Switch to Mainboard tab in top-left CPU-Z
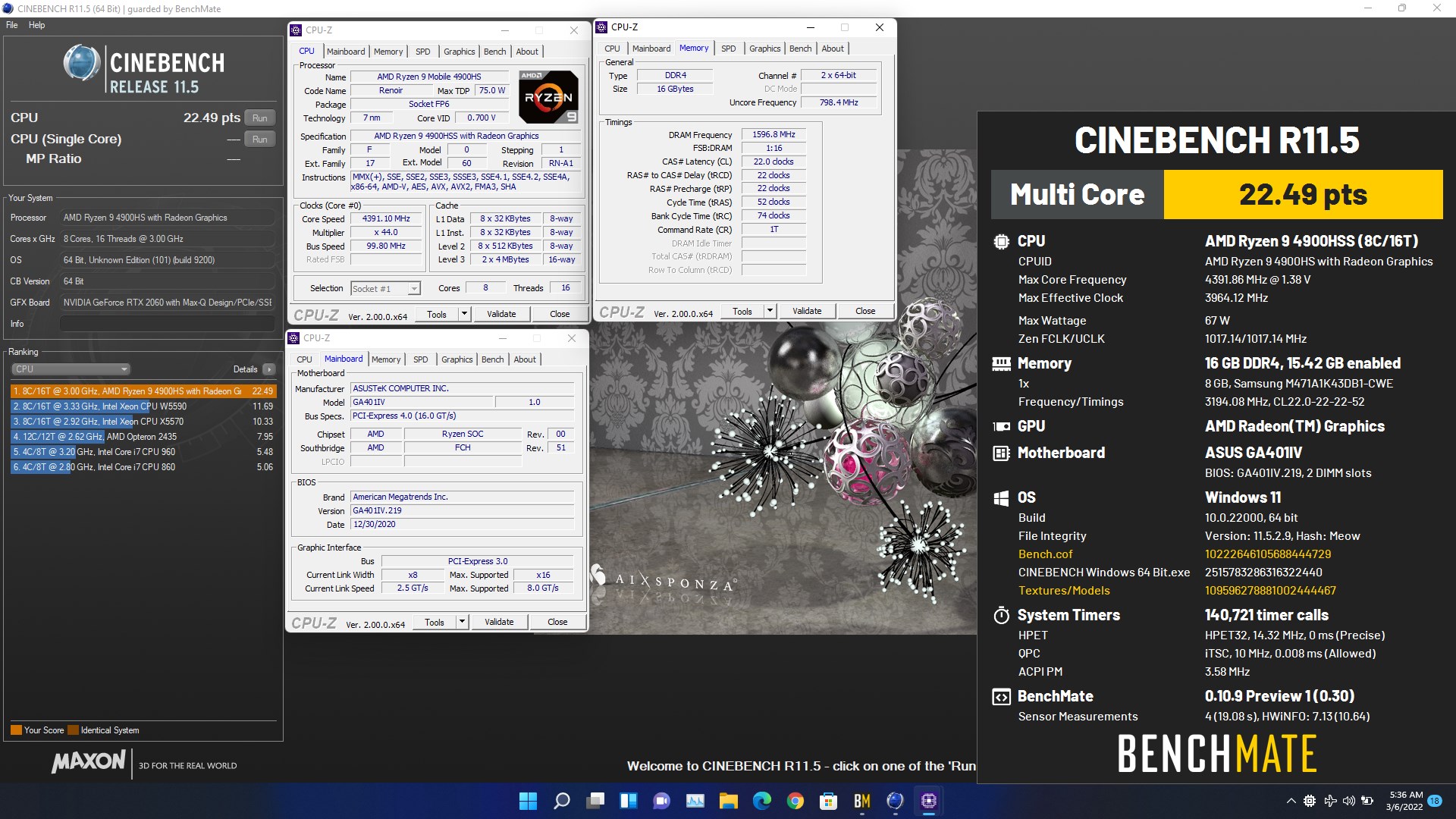This screenshot has height=819, width=1456. pos(346,52)
